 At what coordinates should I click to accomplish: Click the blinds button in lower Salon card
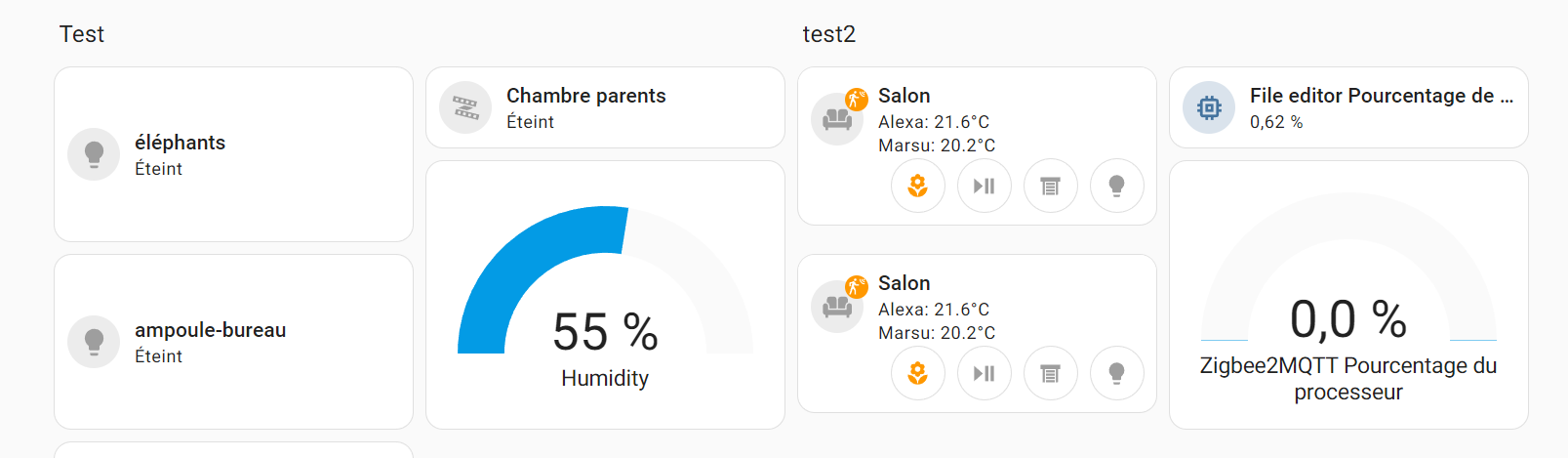(x=1051, y=373)
